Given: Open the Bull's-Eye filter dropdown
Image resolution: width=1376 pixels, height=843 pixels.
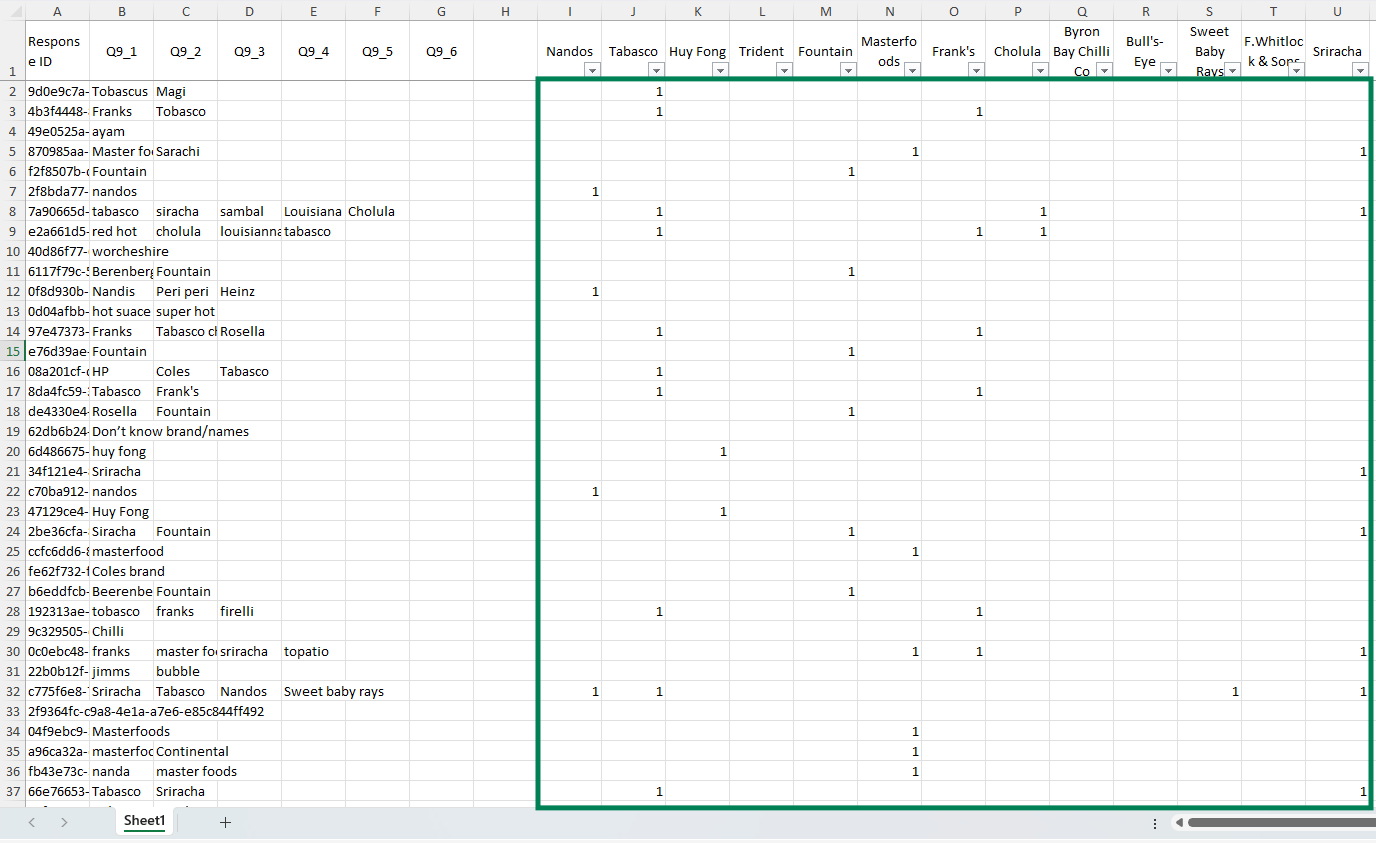Looking at the screenshot, I should coord(1168,70).
